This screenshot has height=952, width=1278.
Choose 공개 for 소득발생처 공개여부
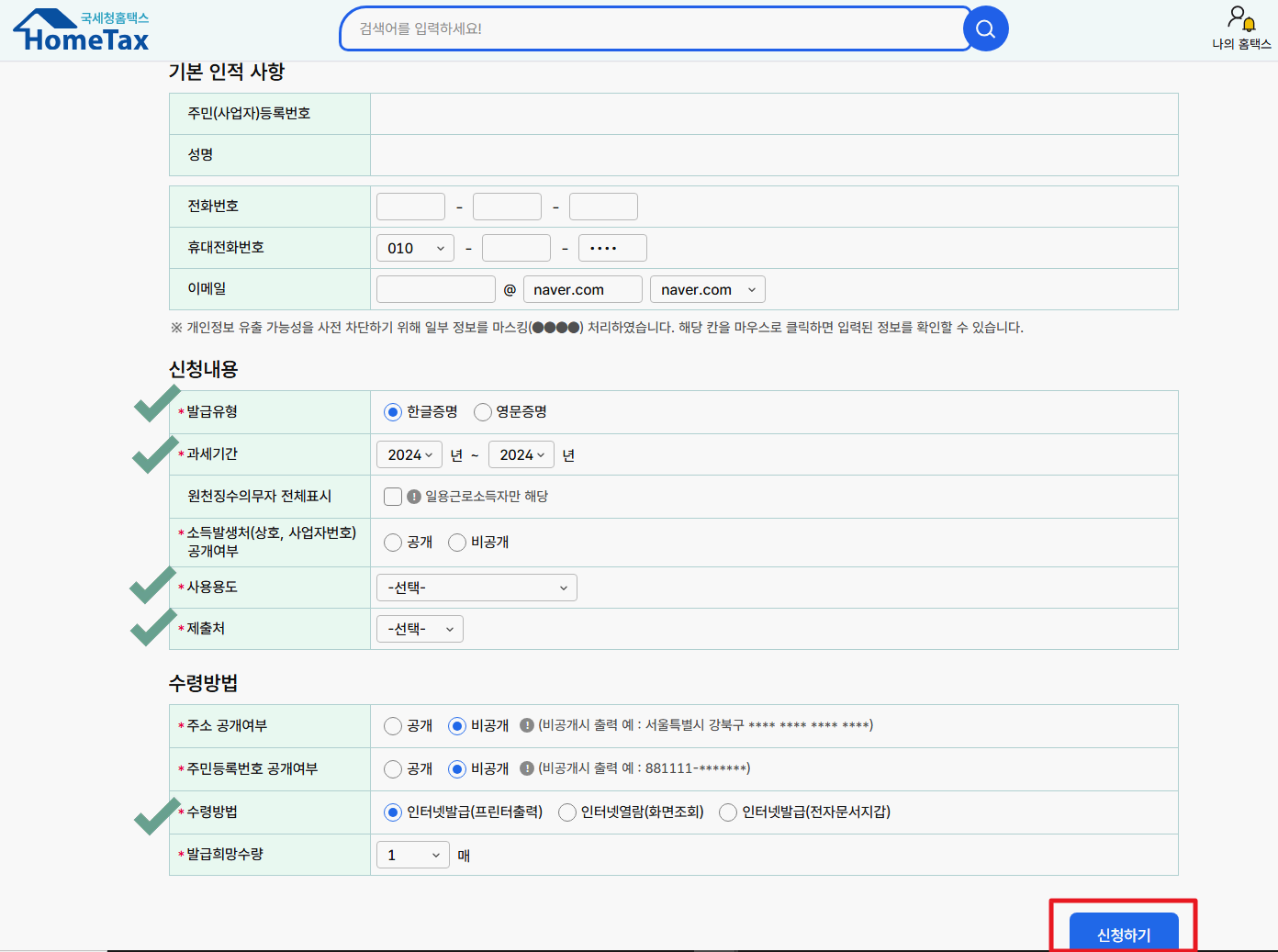click(x=393, y=542)
